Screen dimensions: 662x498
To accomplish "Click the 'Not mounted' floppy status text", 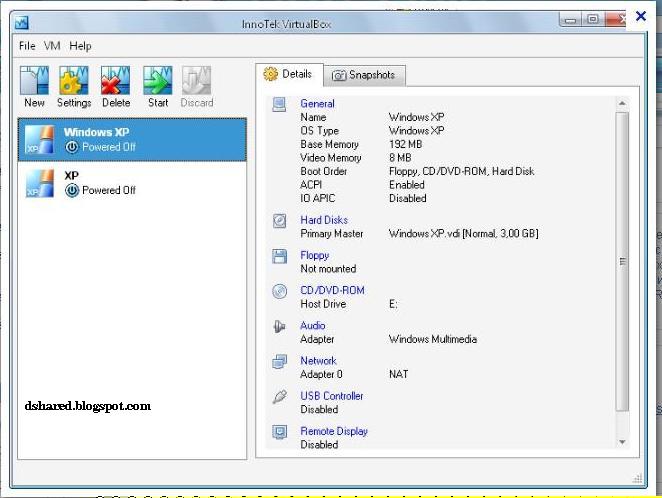I will point(328,269).
